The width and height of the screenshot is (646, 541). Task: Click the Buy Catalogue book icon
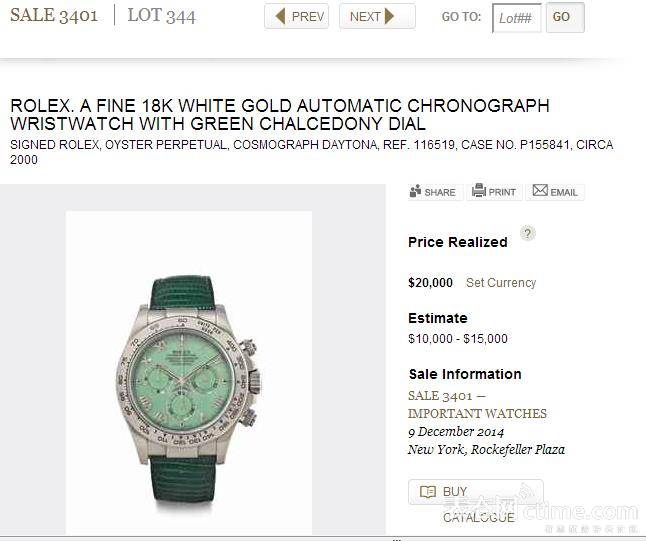[428, 492]
